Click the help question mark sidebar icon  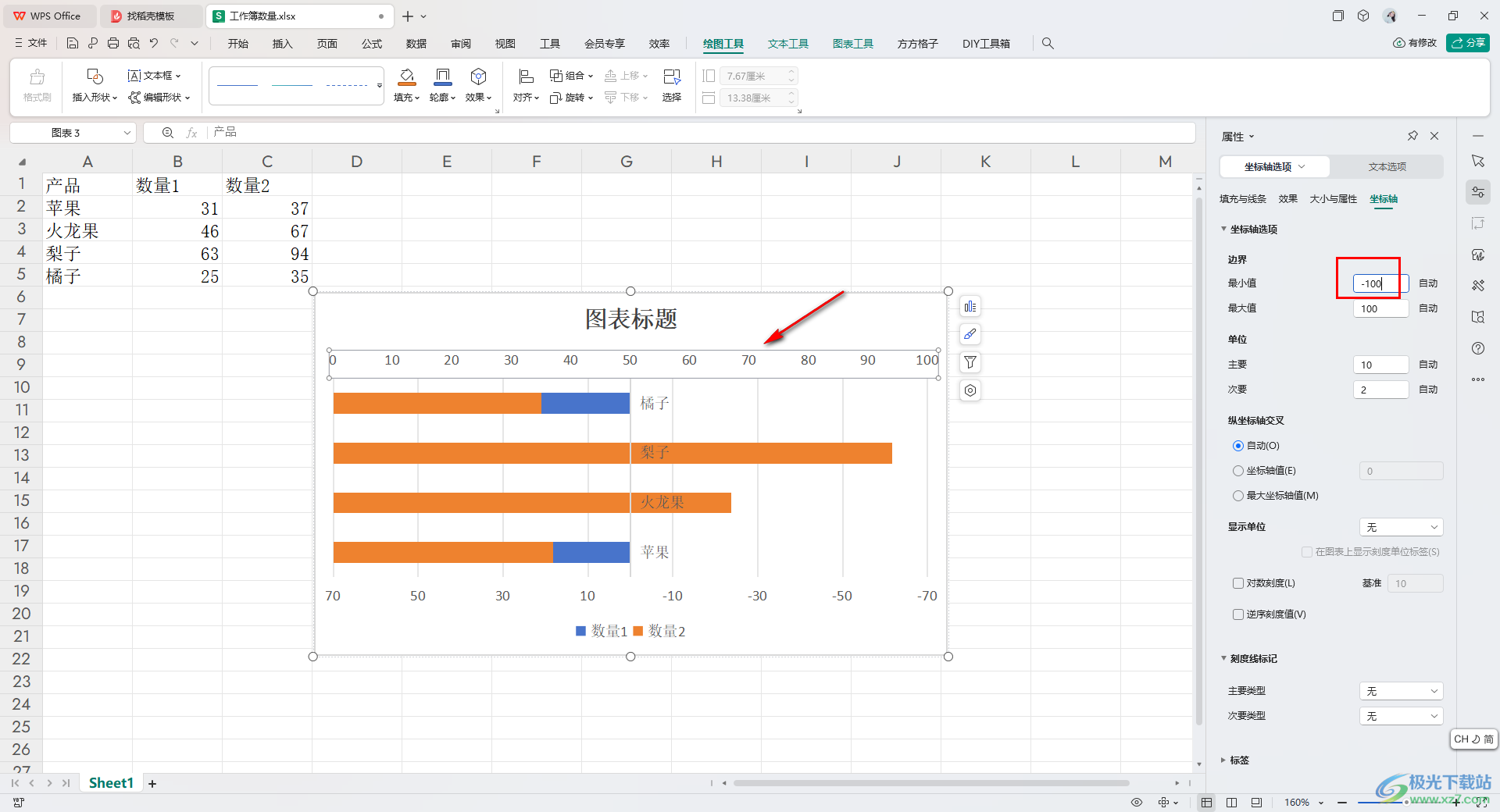point(1478,348)
